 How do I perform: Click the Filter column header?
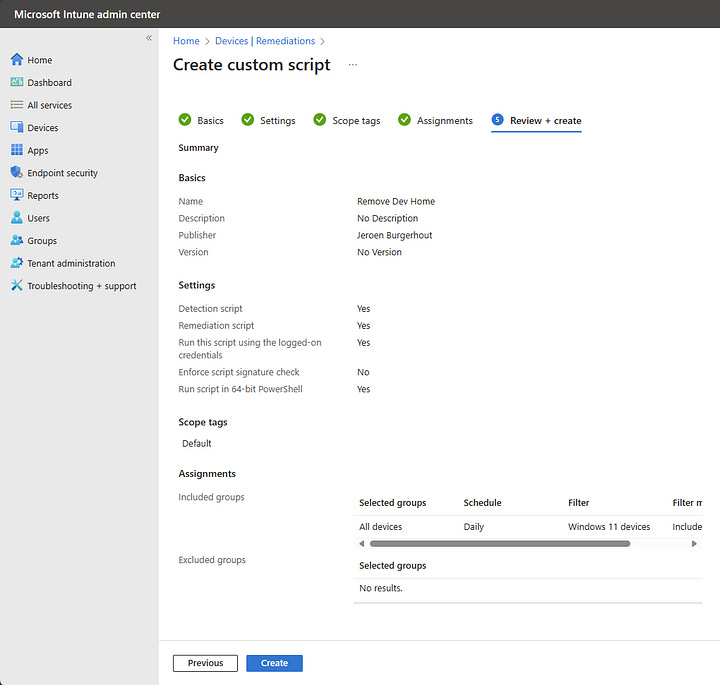point(579,503)
